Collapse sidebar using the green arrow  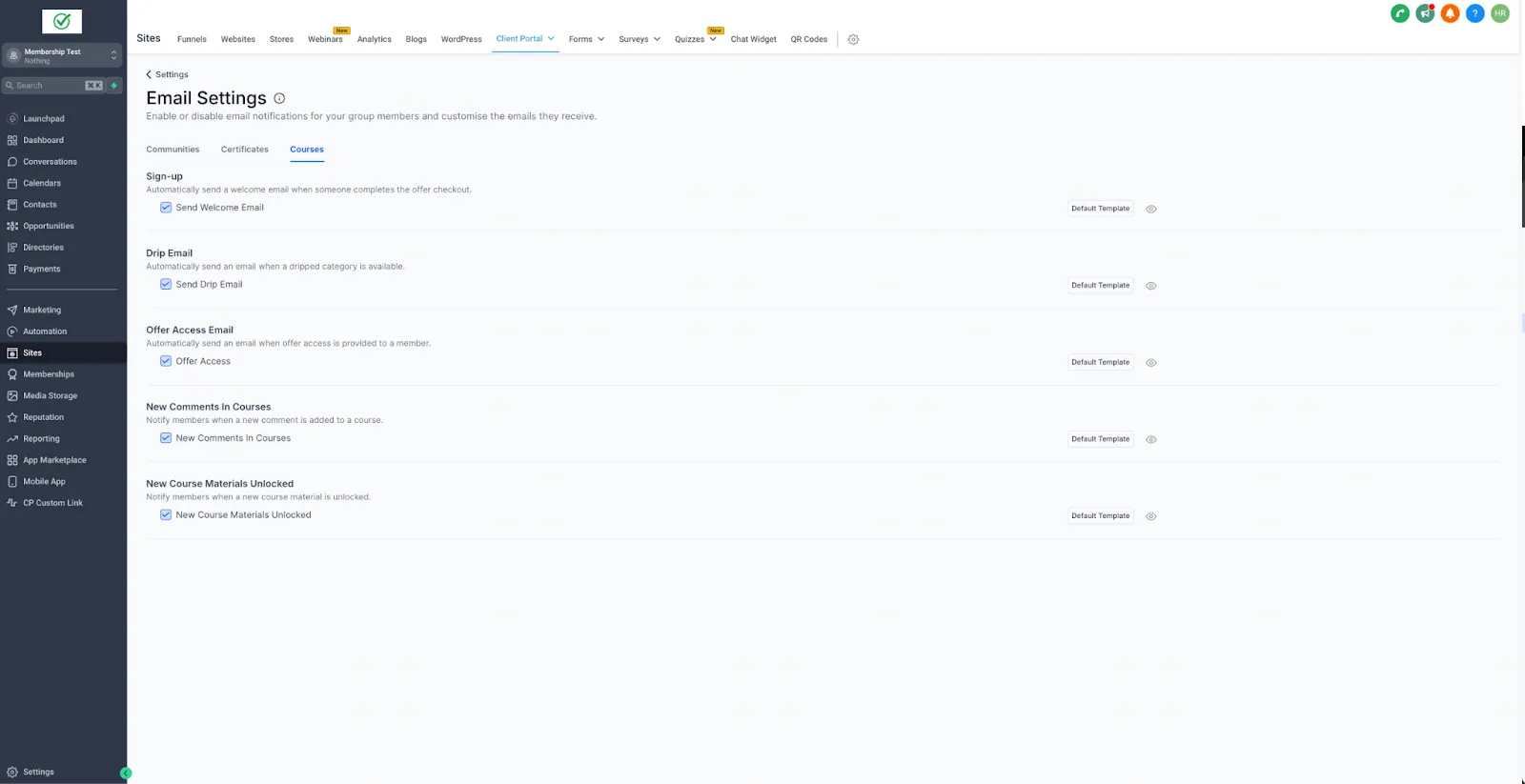(x=126, y=773)
